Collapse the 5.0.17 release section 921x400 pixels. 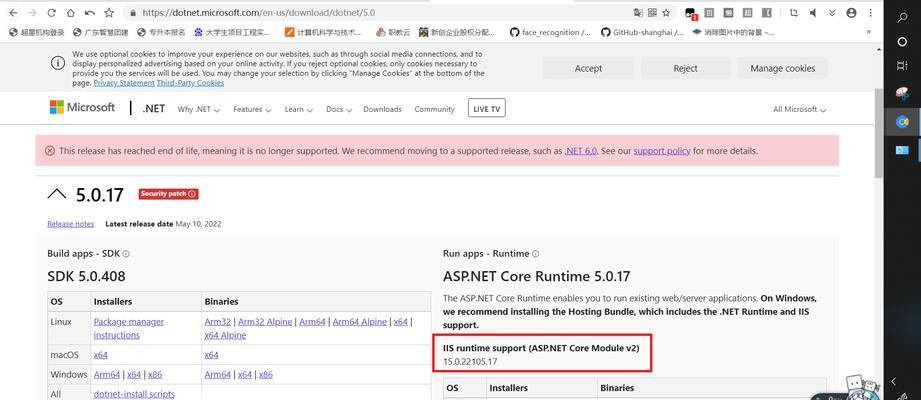[x=56, y=194]
